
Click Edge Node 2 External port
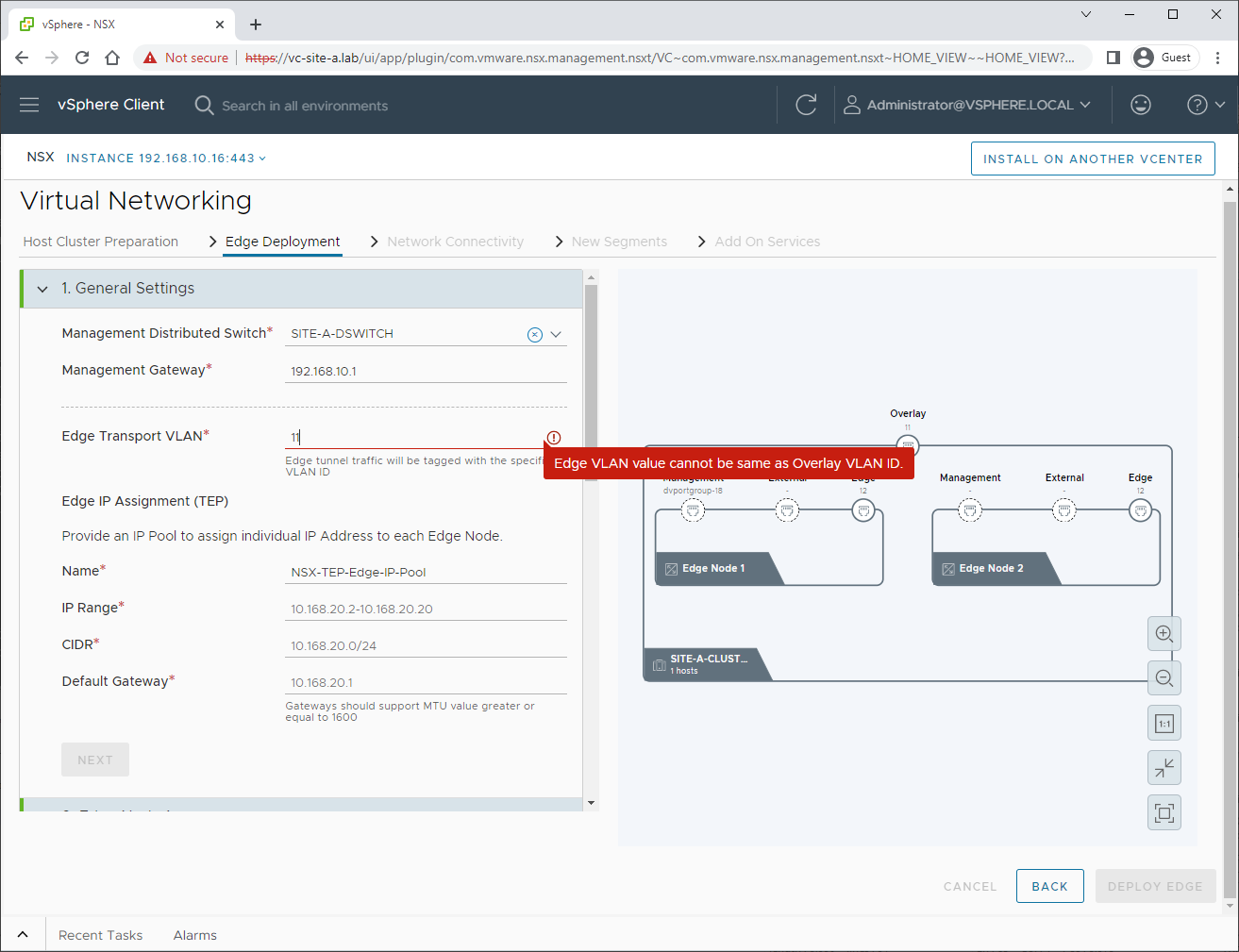(x=1064, y=510)
